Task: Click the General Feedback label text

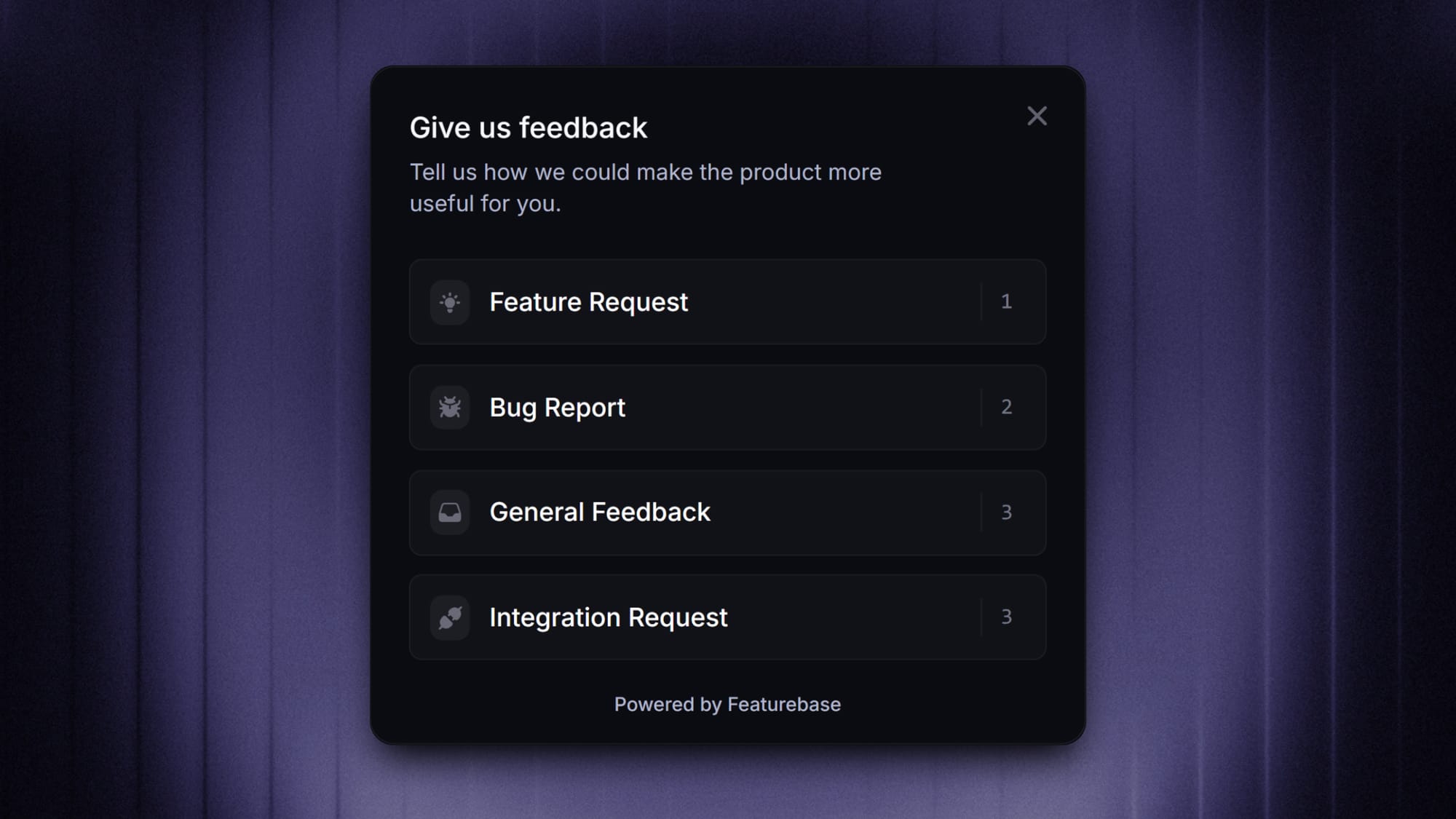Action: point(601,513)
